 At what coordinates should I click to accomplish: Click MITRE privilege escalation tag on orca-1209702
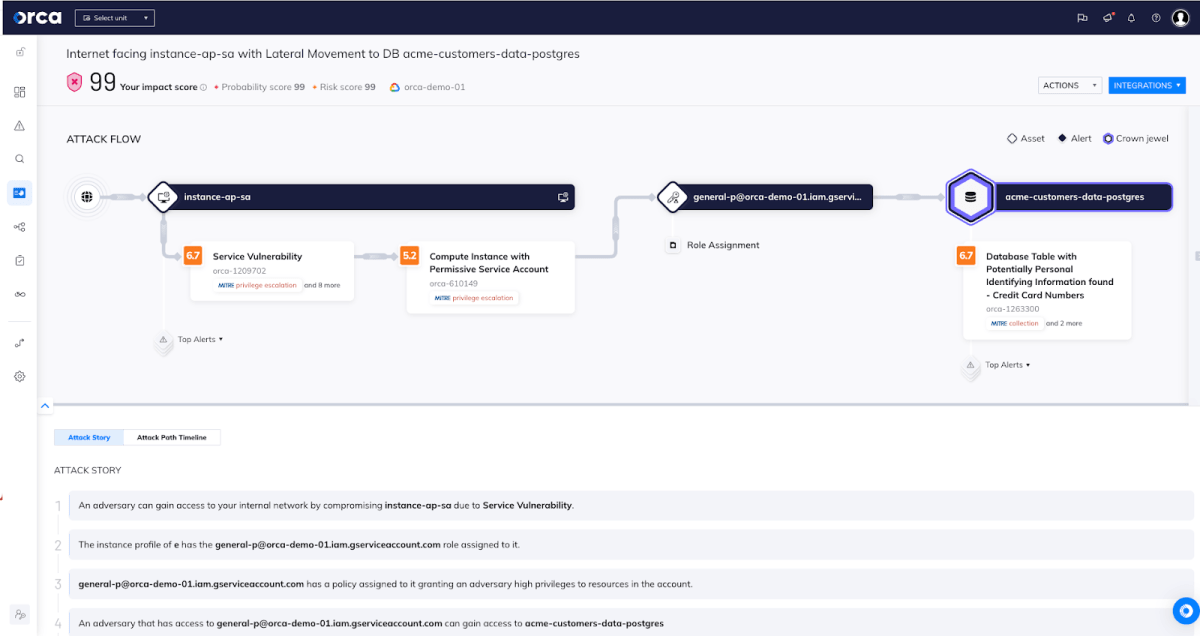[258, 285]
